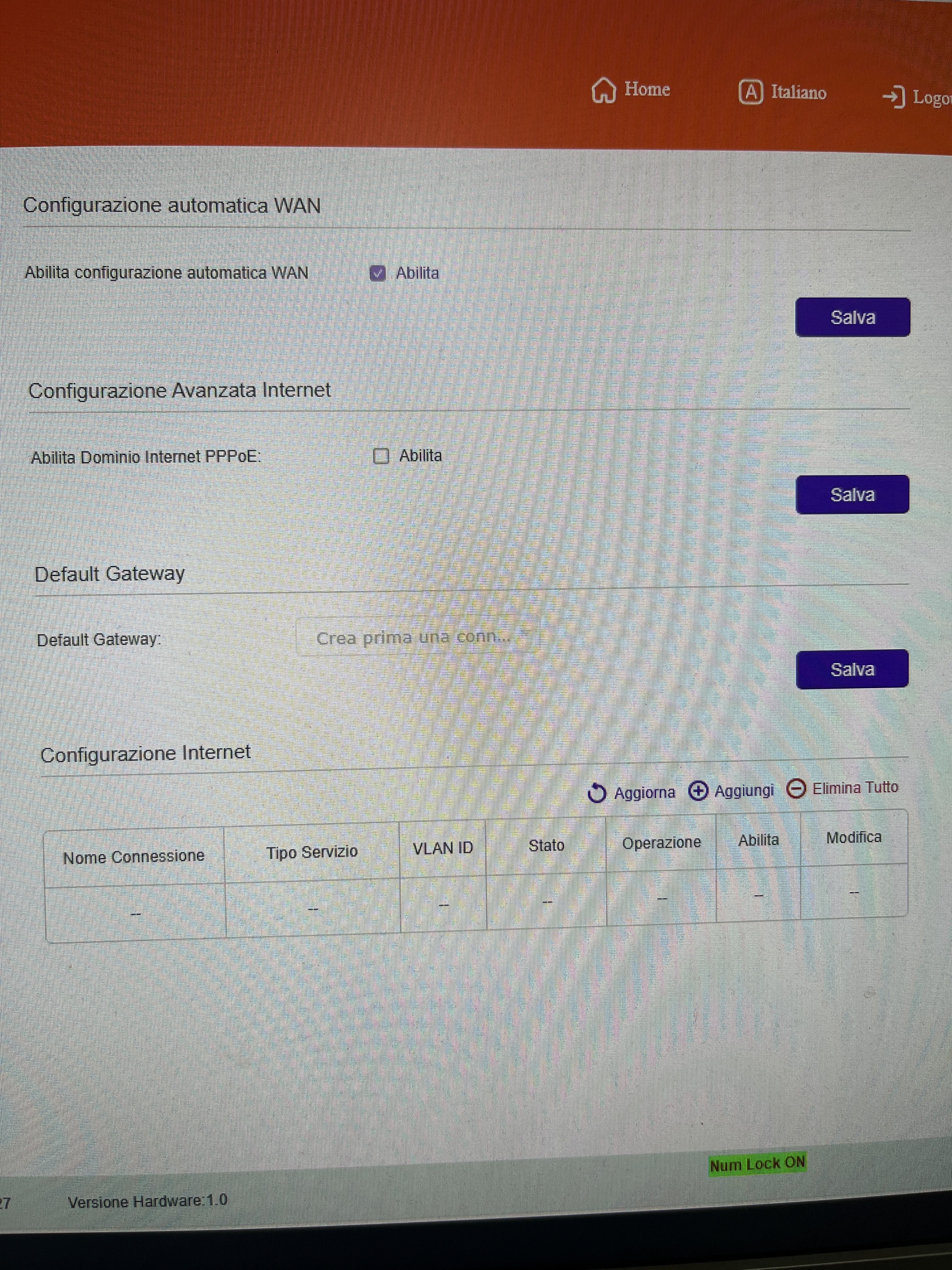The width and height of the screenshot is (952, 1270).
Task: Save the Default Gateway setting
Action: pos(852,669)
